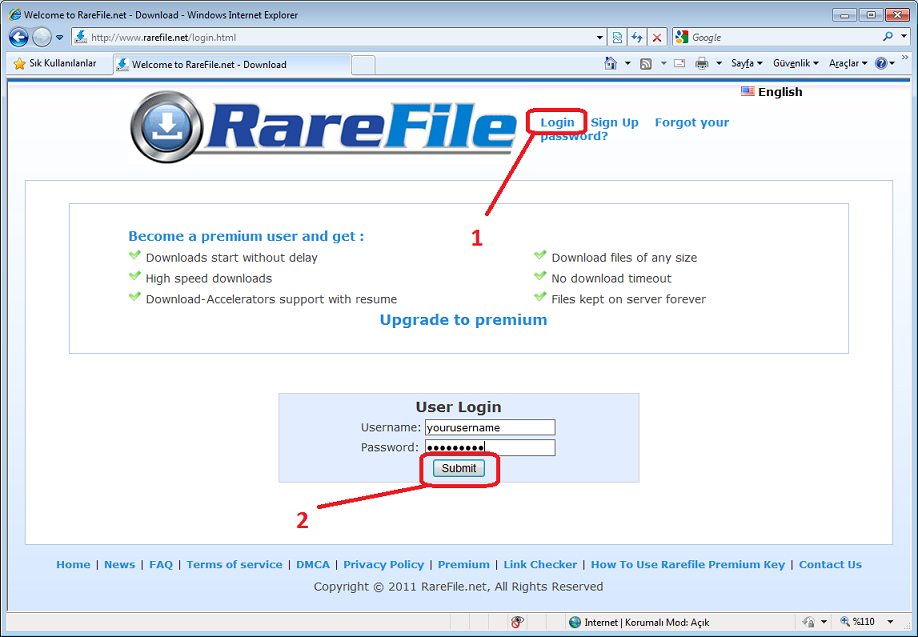This screenshot has height=637, width=918.
Task: Open the Güvenlik menu
Action: click(x=796, y=63)
